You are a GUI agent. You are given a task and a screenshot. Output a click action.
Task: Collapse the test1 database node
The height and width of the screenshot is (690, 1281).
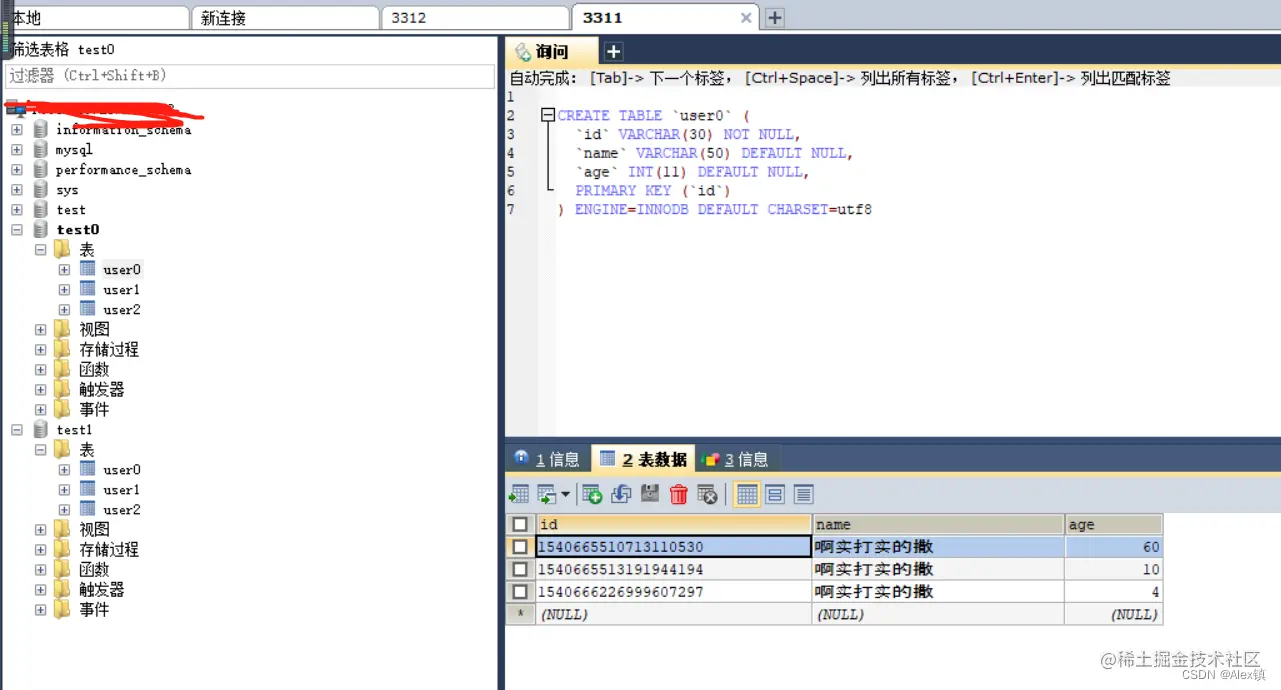tap(17, 429)
